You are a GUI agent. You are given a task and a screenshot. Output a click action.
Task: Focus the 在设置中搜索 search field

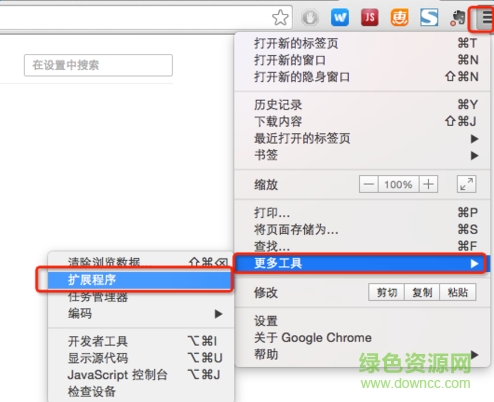[x=98, y=65]
